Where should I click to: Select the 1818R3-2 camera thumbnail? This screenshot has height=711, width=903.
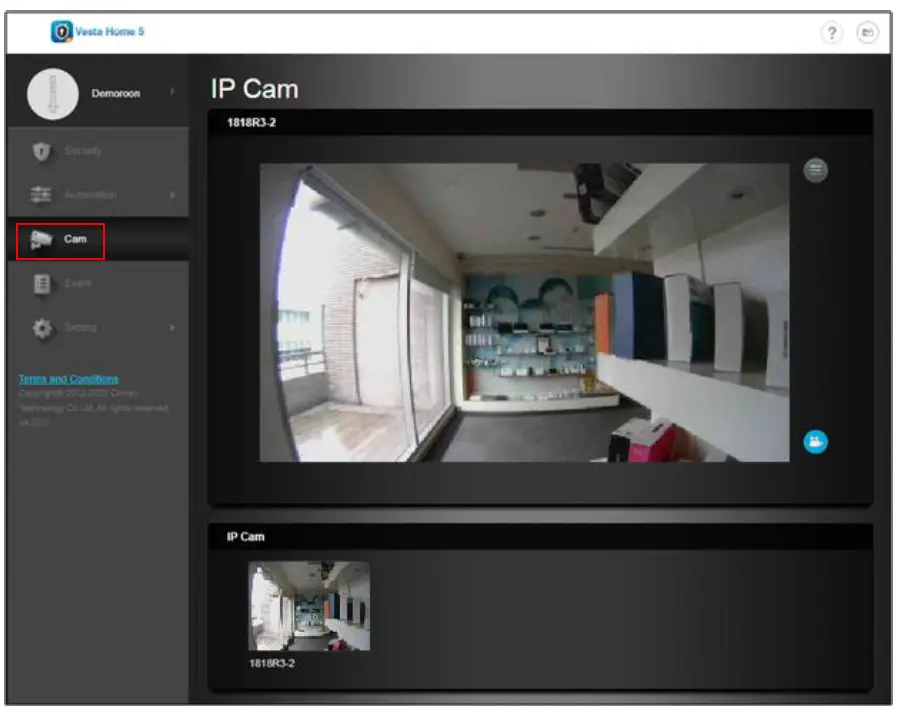pos(309,606)
